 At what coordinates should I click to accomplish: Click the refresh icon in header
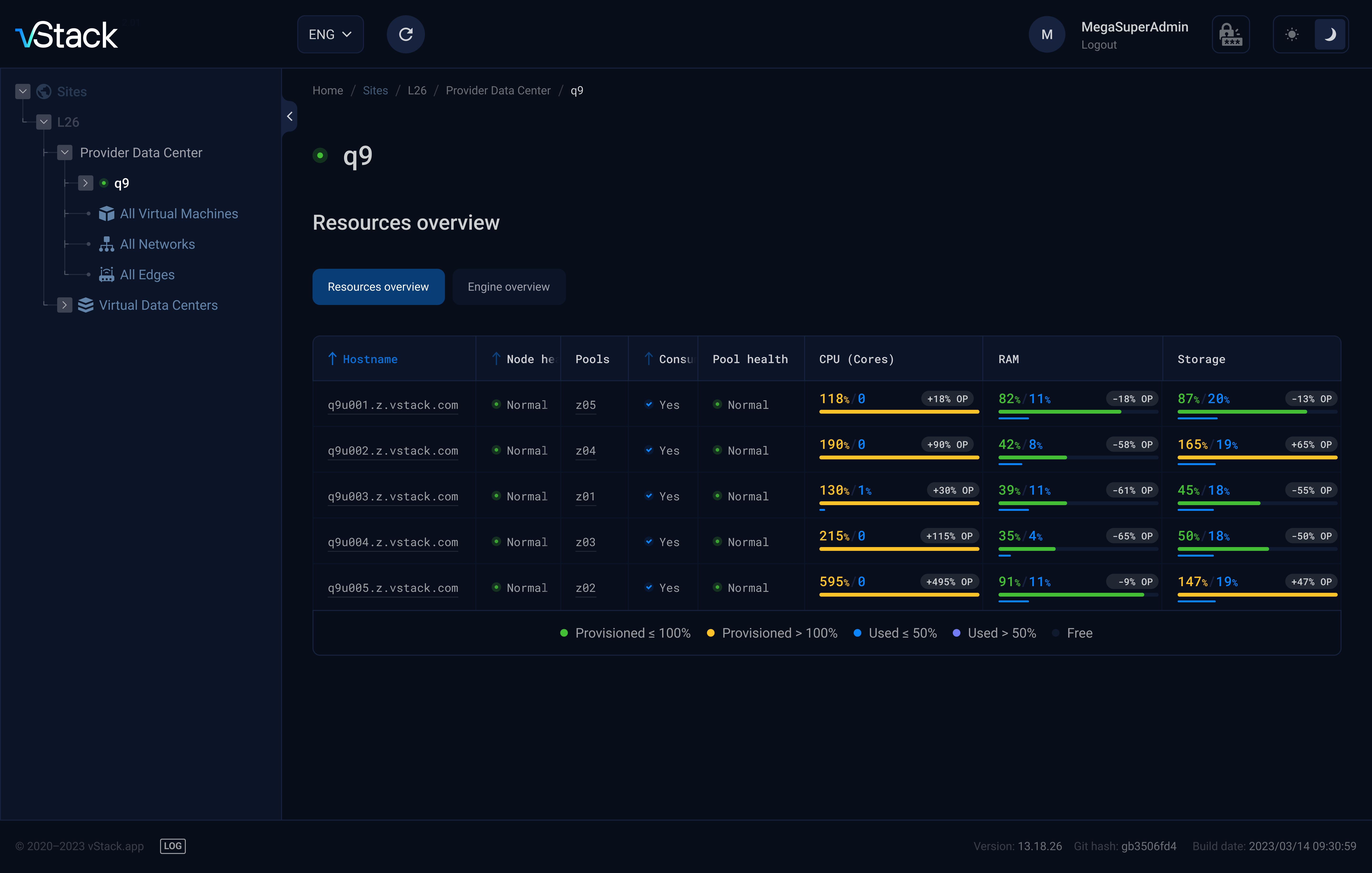tap(405, 34)
